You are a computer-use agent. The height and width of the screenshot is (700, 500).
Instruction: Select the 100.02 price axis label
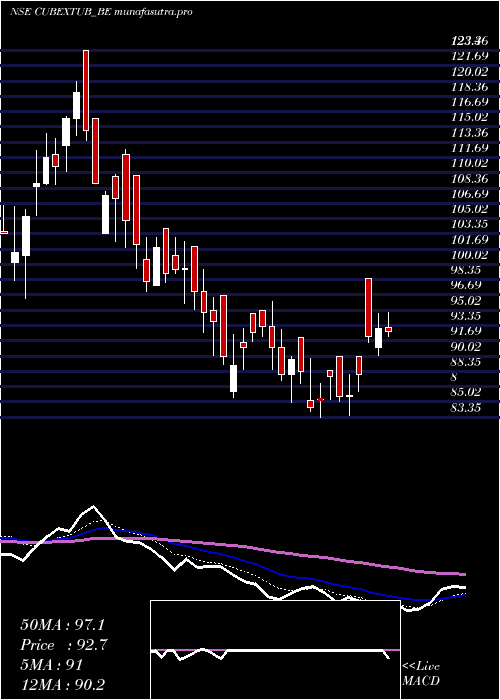coord(469,255)
